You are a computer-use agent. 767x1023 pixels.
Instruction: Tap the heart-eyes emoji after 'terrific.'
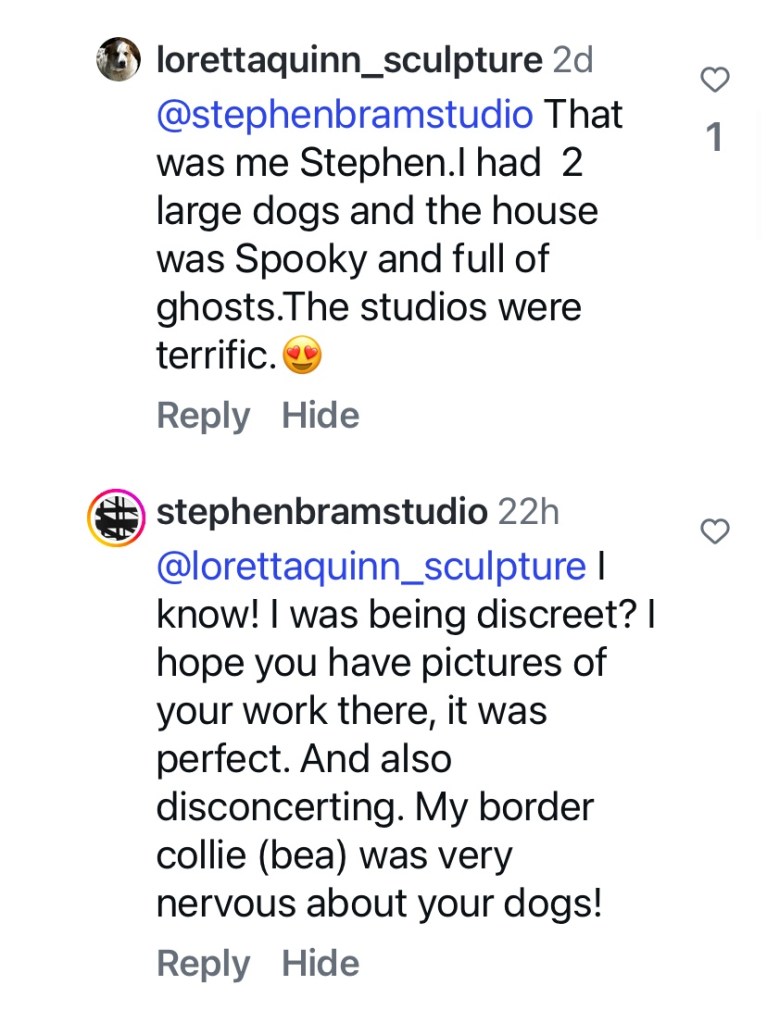(302, 357)
